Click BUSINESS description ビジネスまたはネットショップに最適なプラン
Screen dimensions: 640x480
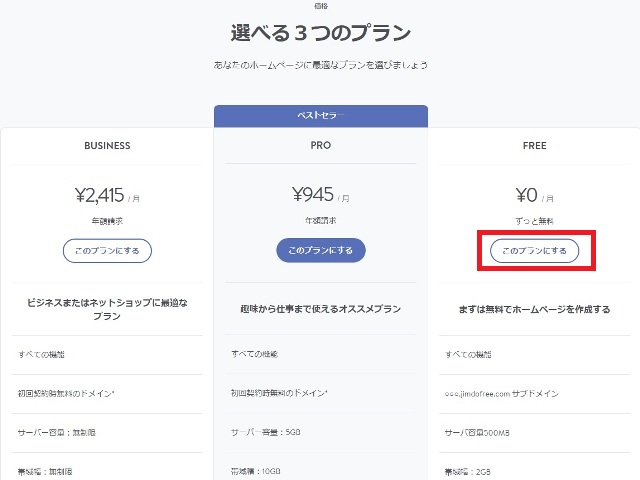pos(107,308)
